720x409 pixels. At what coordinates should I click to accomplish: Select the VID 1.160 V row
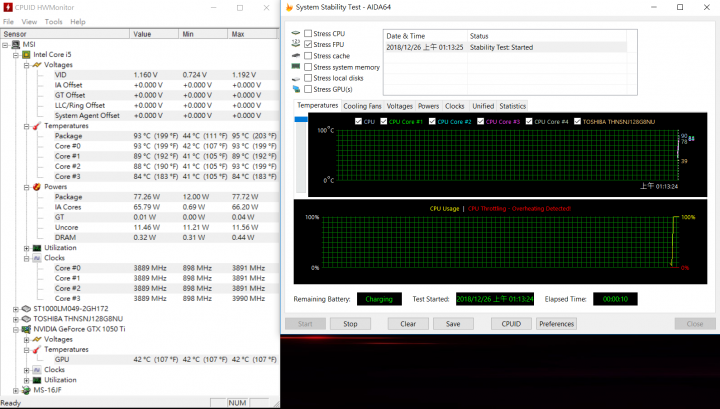click(x=165, y=75)
